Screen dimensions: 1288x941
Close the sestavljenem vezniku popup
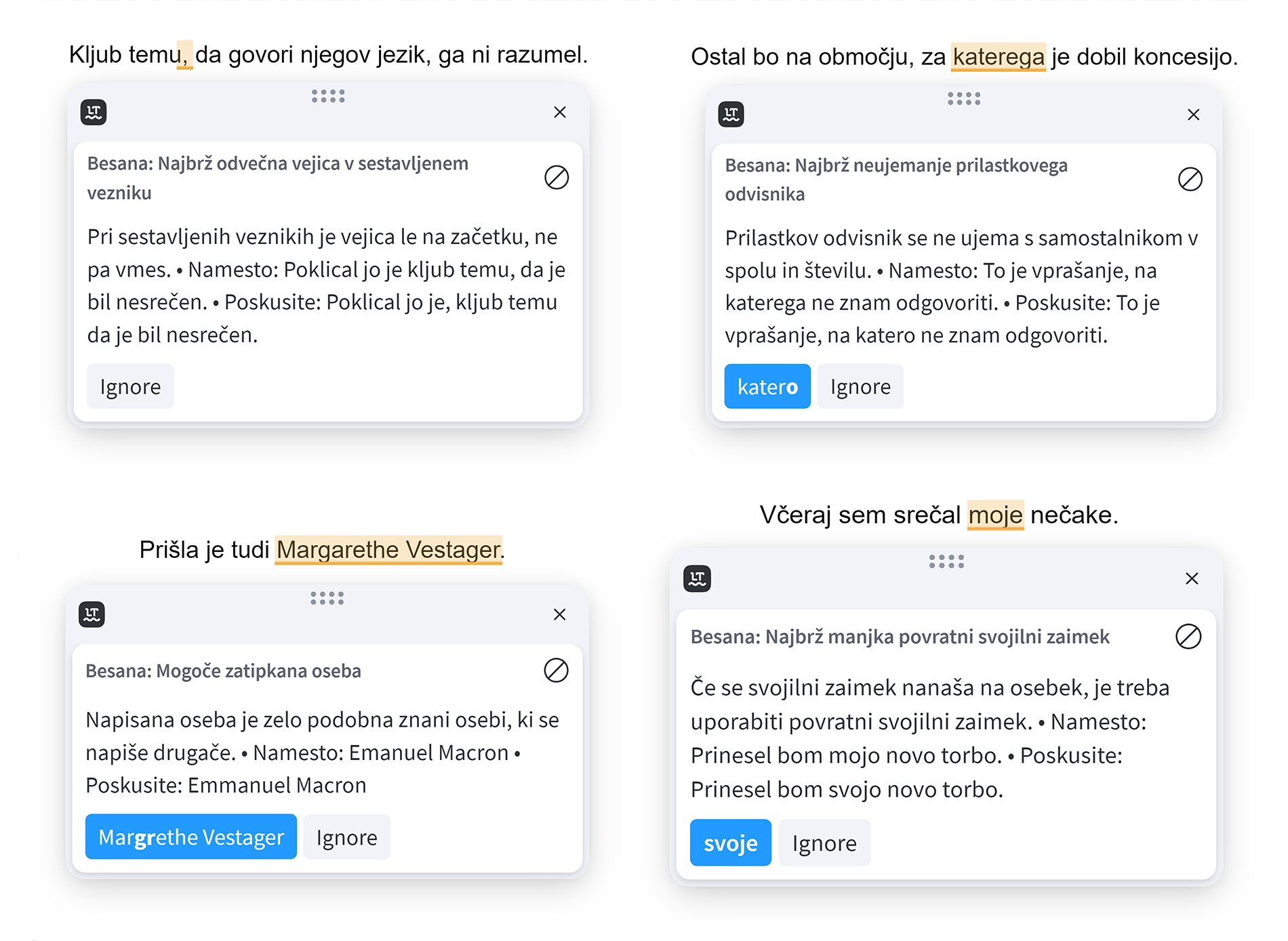tap(560, 113)
